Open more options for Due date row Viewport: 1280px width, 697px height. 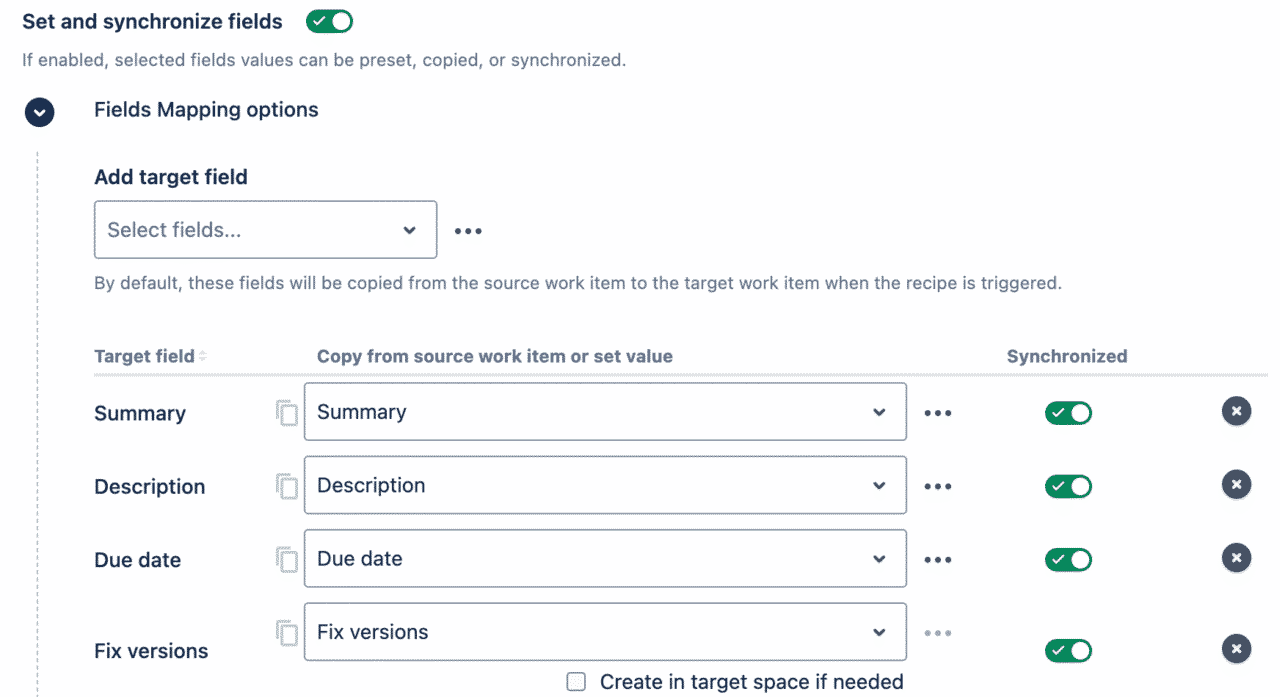click(x=938, y=560)
